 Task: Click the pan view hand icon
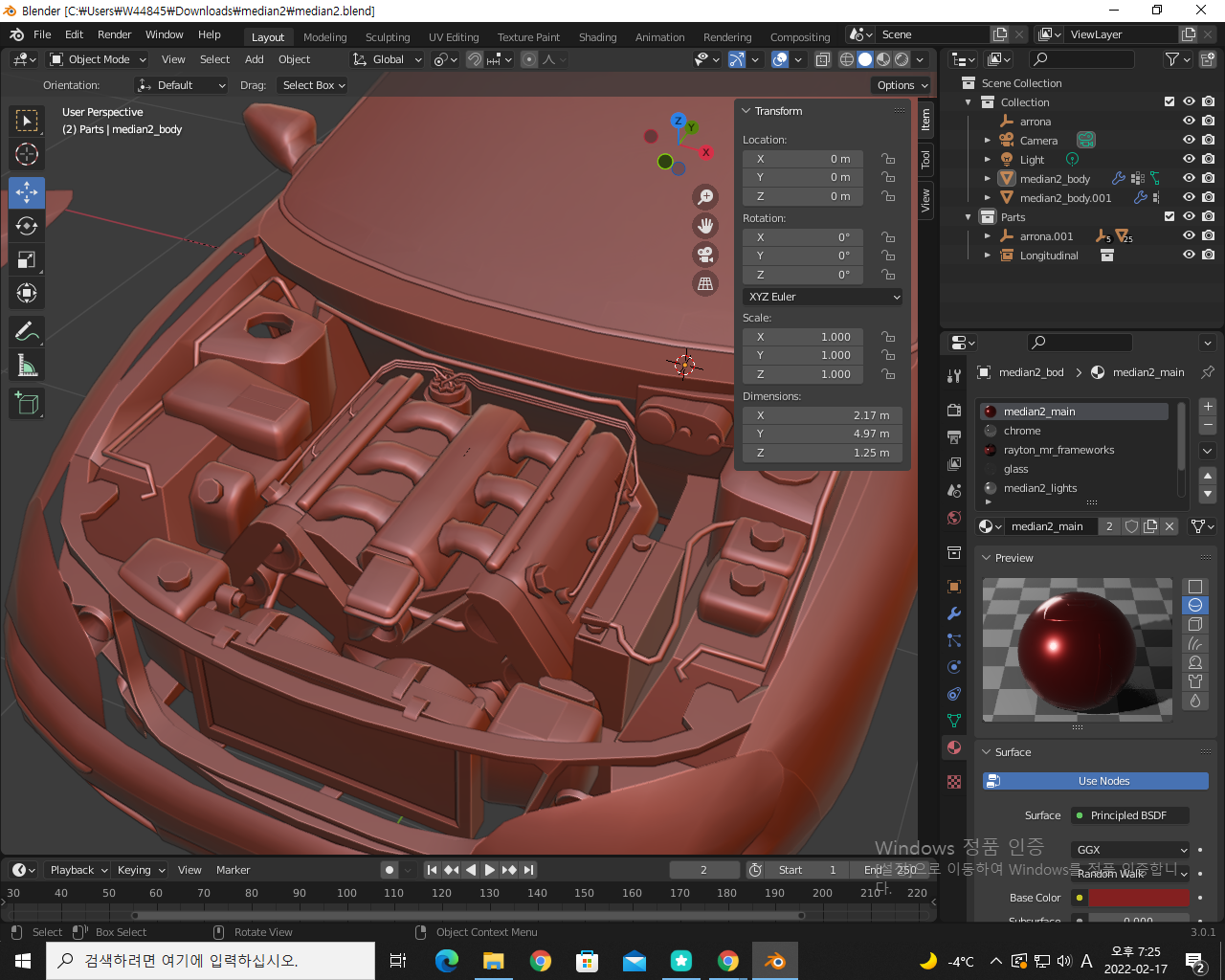point(705,226)
